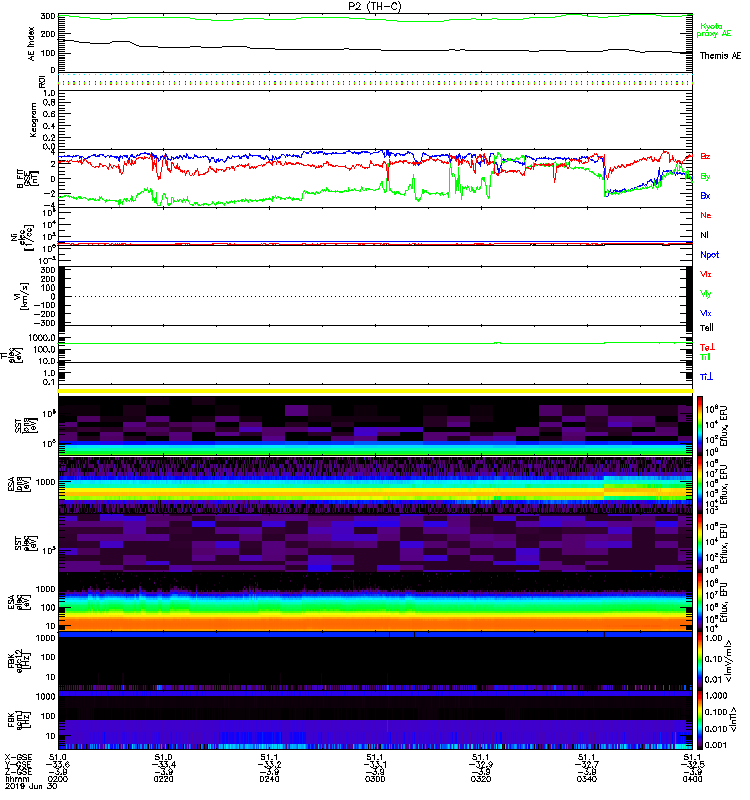
Task: Click the AE Index axis label
Action: pyautogui.click(x=32, y=44)
